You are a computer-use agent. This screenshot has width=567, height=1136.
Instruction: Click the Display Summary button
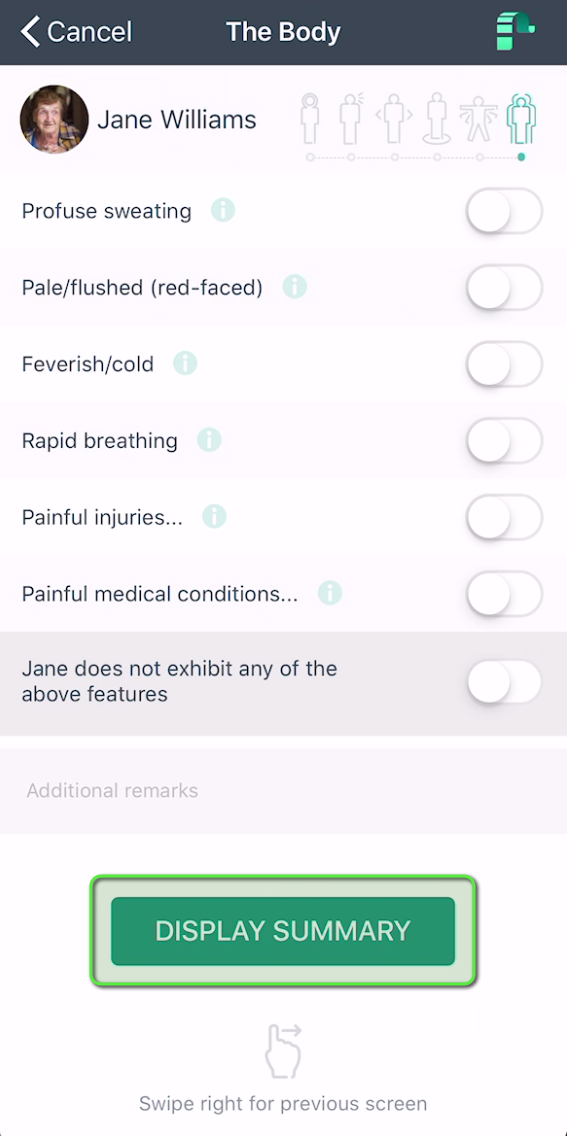click(x=283, y=931)
